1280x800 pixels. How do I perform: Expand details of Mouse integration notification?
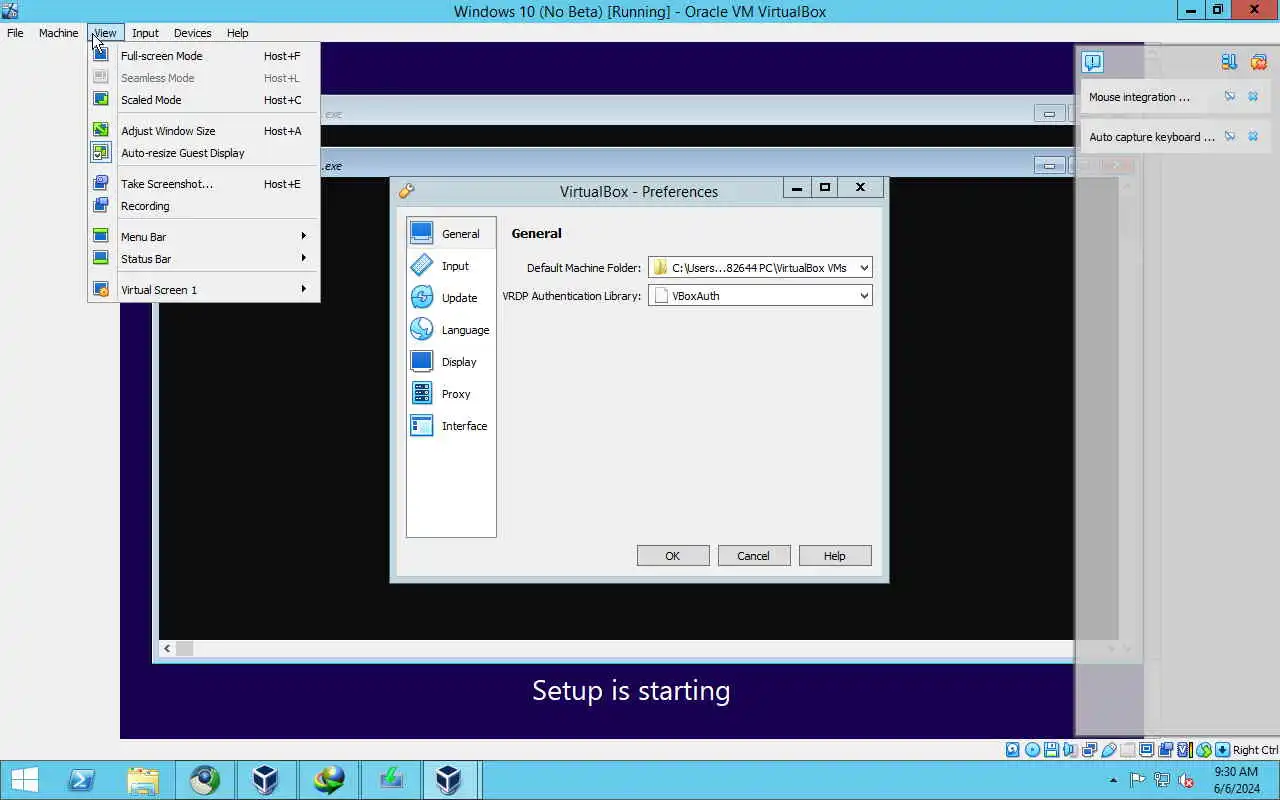pos(1230,97)
